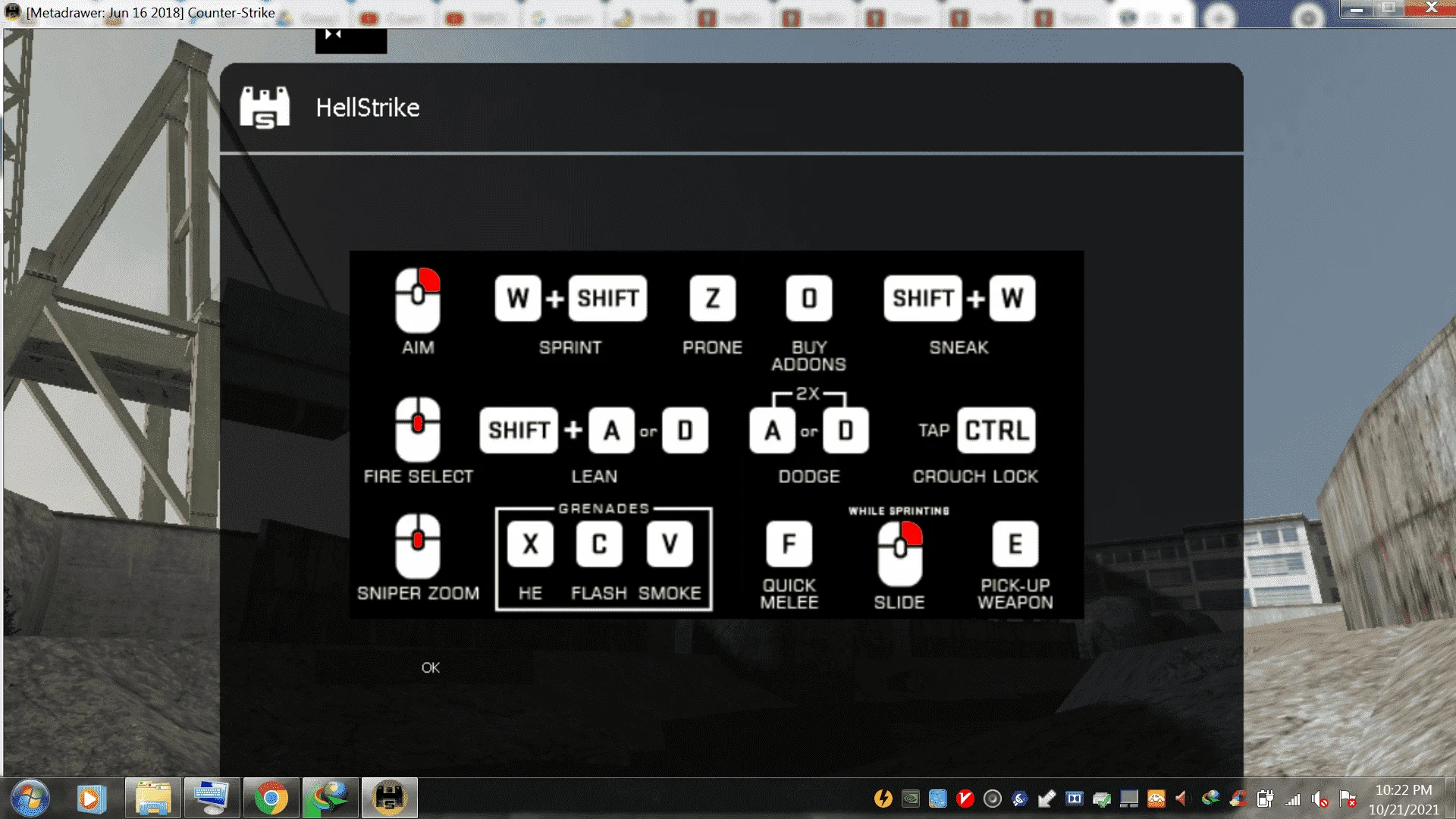Click the AIM mouse right-button graphic

pos(418,300)
